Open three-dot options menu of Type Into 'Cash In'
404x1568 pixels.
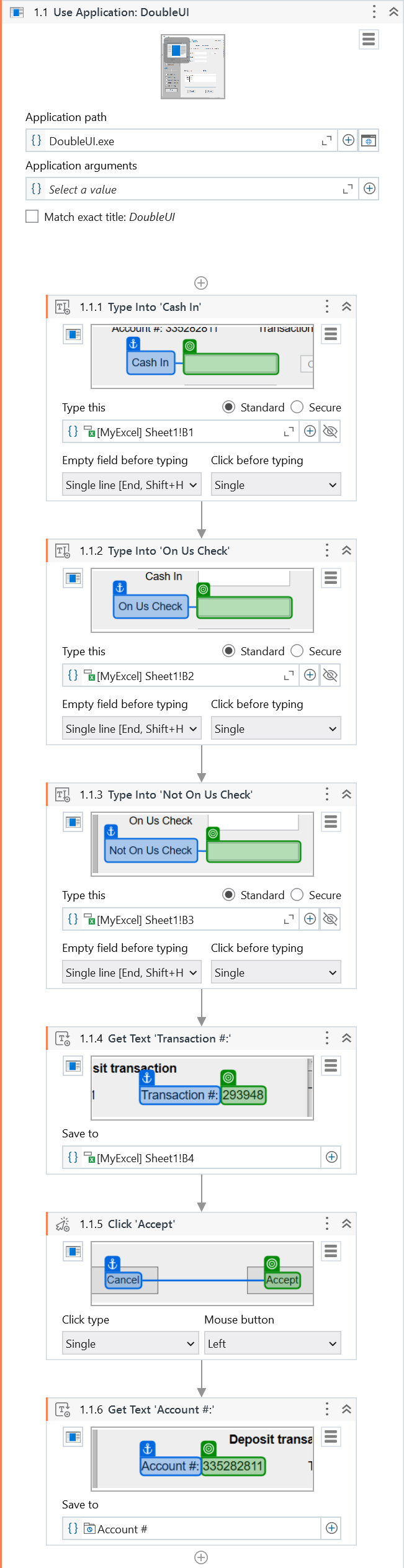point(327,307)
